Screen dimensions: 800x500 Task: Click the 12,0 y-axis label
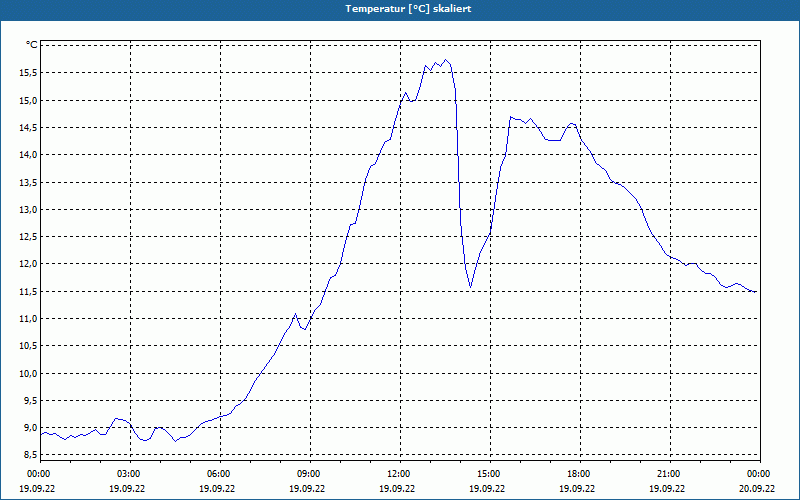pyautogui.click(x=29, y=264)
